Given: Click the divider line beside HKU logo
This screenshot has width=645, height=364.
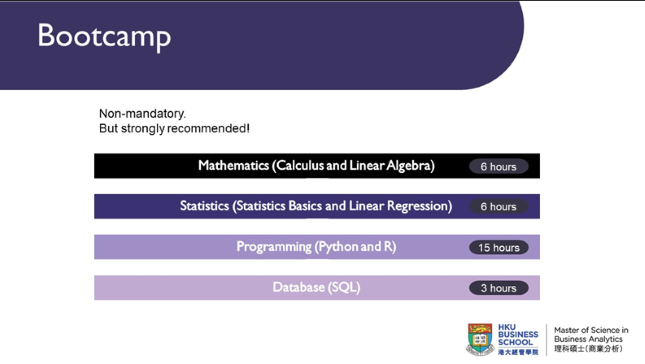Looking at the screenshot, I should coord(546,339).
